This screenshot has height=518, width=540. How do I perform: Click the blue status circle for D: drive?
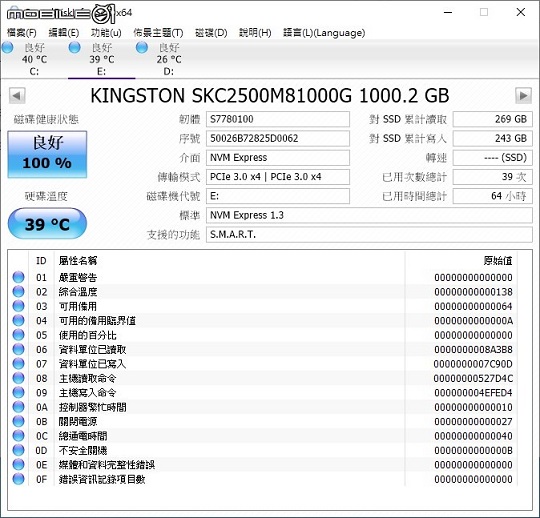tap(142, 47)
